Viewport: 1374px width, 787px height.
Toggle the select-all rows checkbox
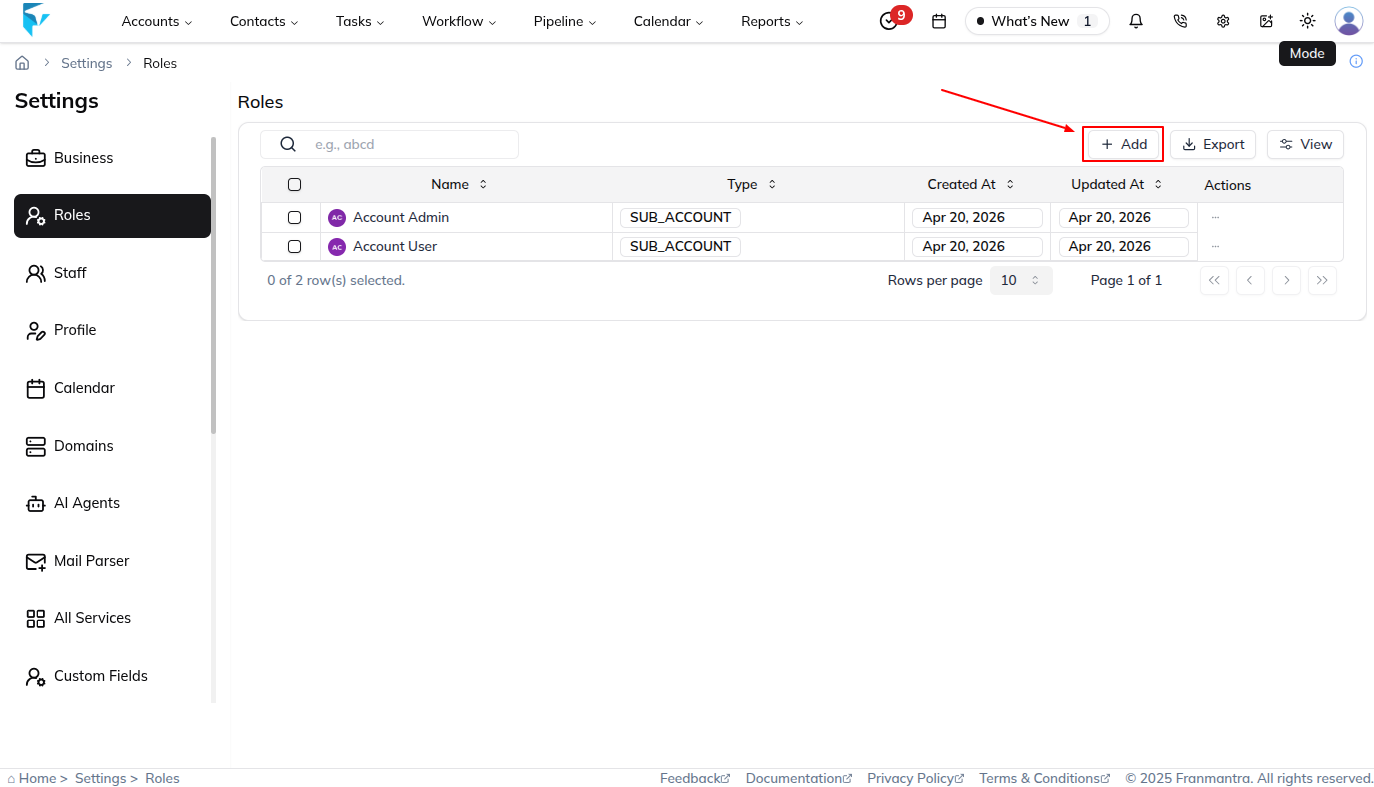click(294, 185)
